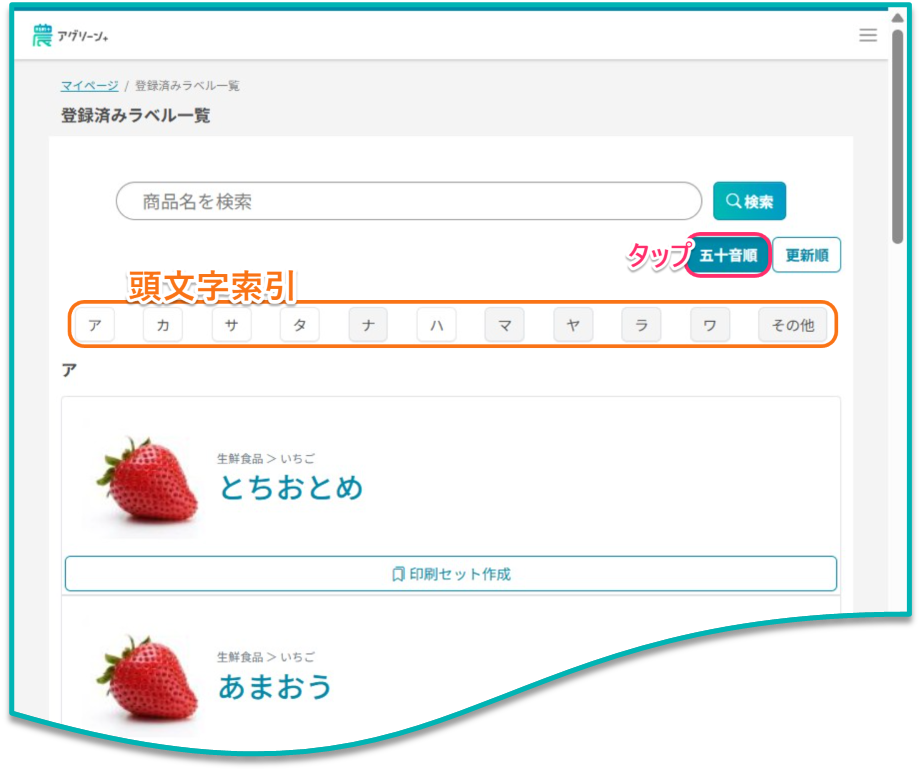The image size is (921, 771).
Task: Select the ナ index button
Action: click(368, 325)
